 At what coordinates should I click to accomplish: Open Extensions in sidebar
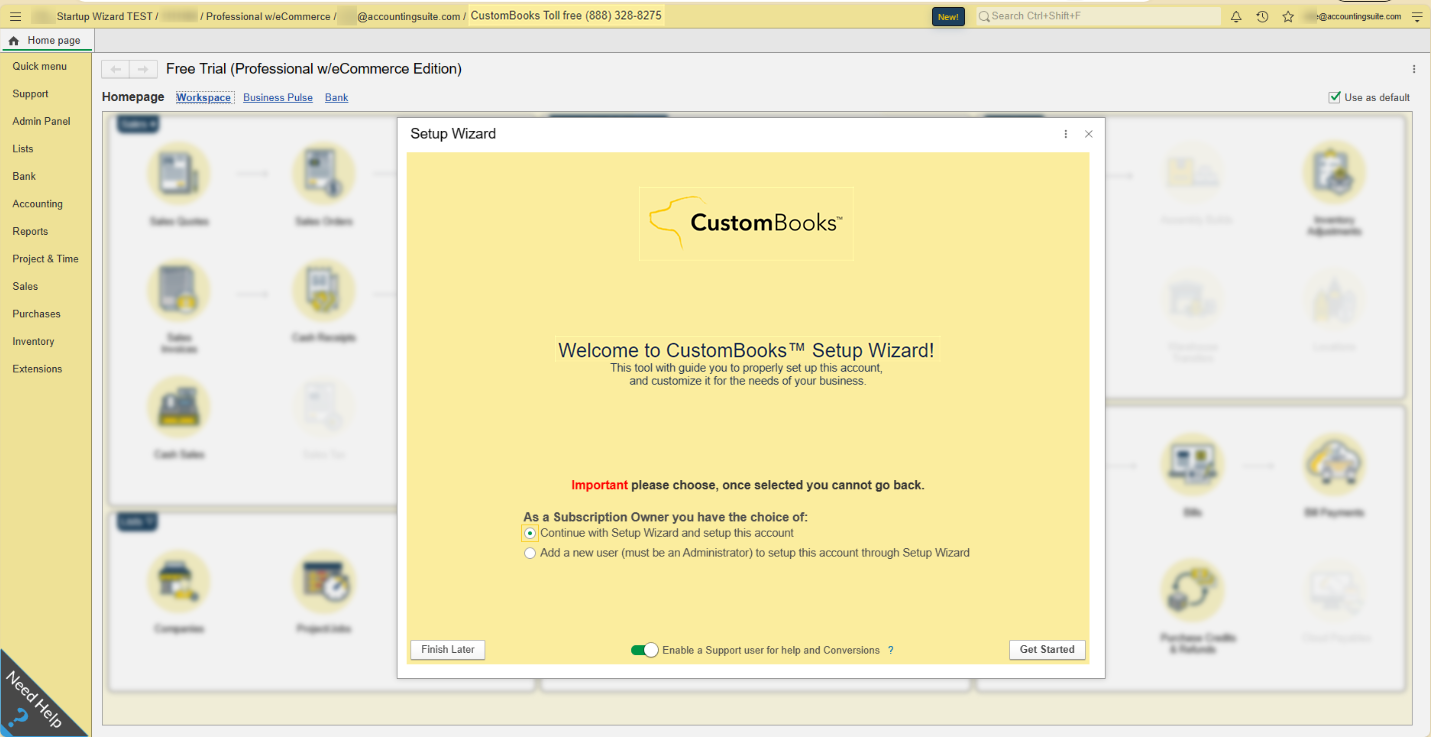click(37, 369)
